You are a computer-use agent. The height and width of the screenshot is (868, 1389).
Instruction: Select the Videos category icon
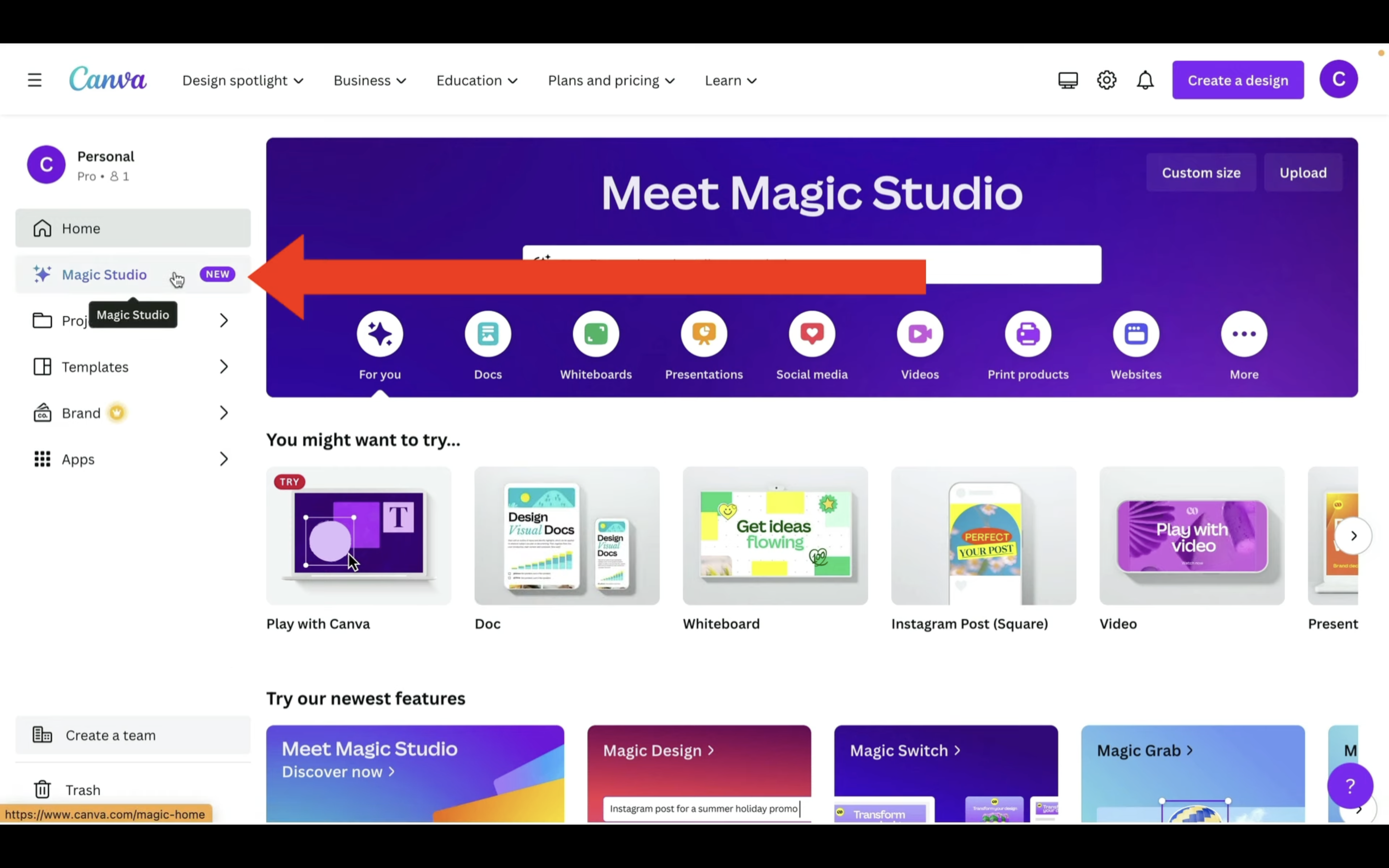920,334
